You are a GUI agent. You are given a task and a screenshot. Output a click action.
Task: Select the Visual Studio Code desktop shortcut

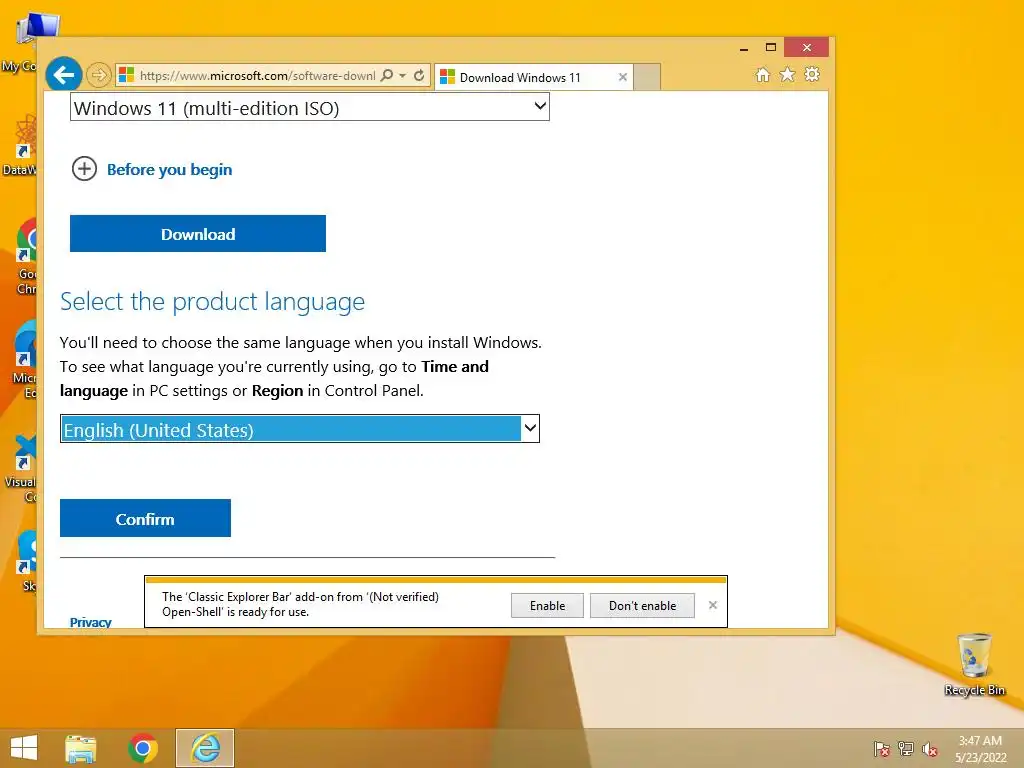[x=21, y=468]
